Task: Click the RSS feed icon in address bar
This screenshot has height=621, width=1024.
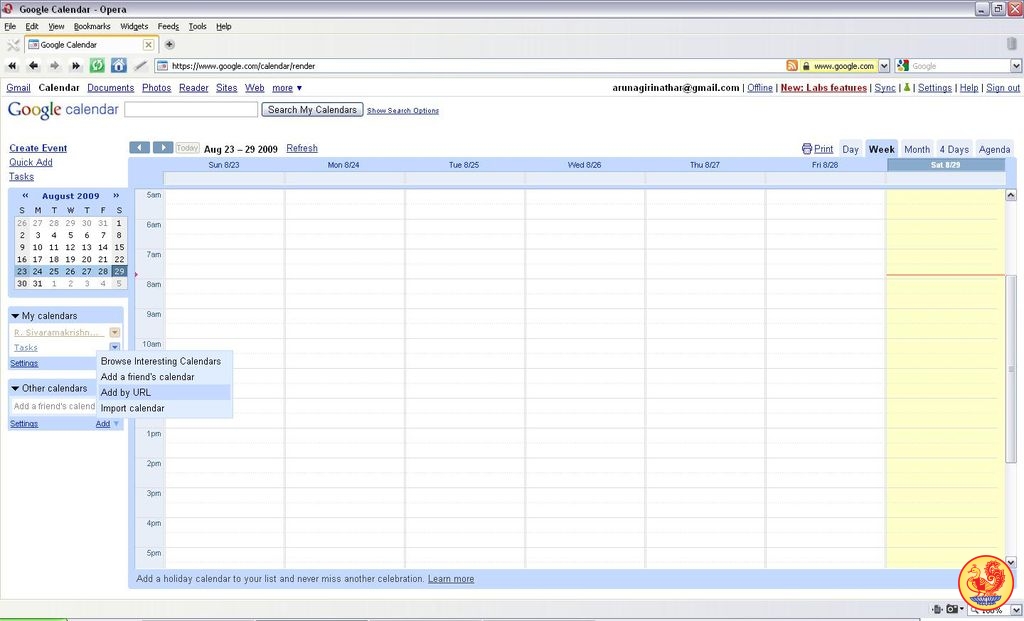Action: [x=792, y=66]
